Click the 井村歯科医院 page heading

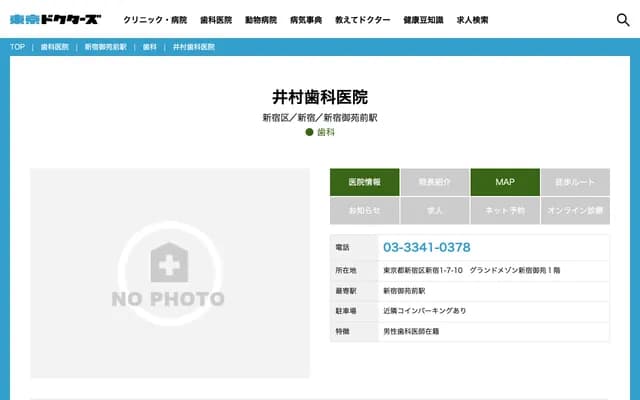[x=320, y=97]
